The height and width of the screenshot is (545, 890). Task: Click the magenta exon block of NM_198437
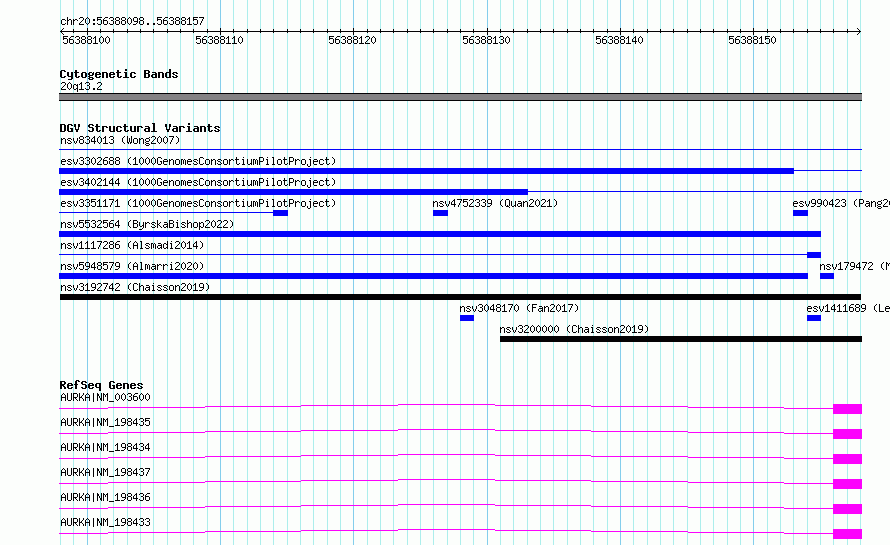coord(847,484)
